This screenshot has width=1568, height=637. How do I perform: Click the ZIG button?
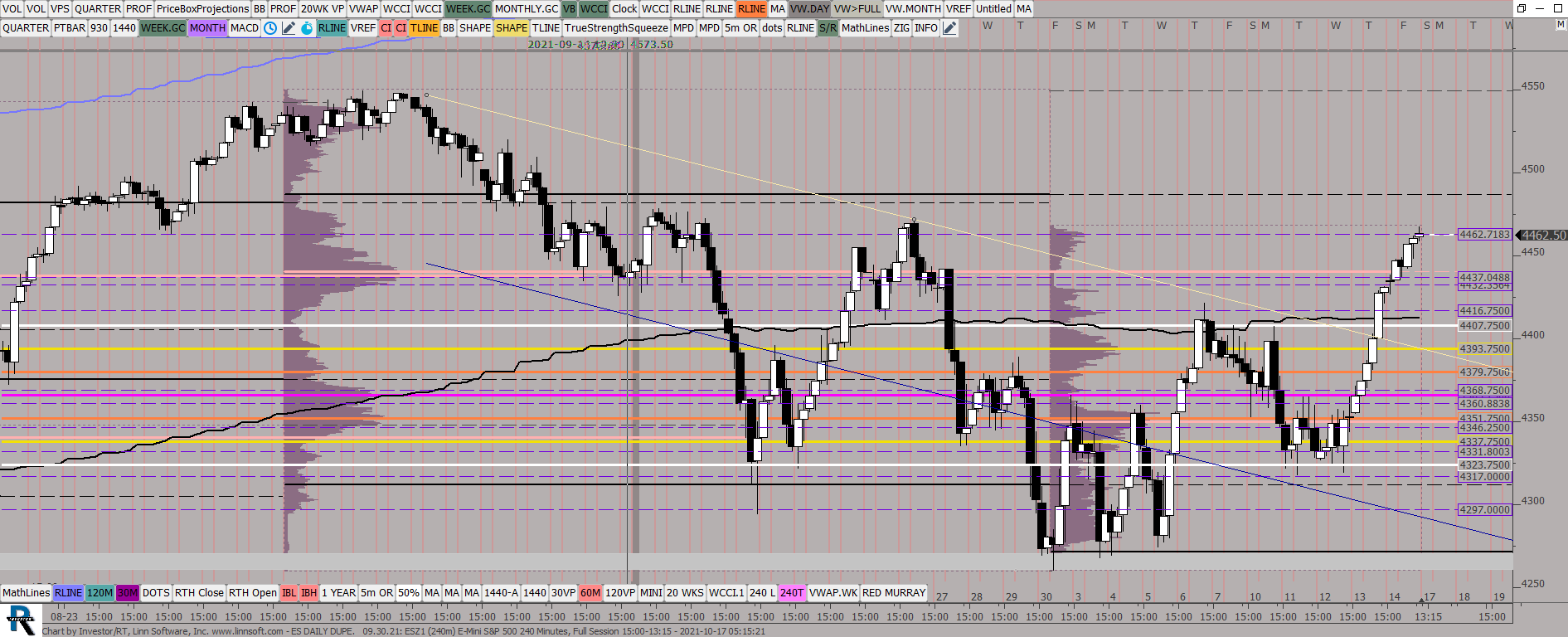pyautogui.click(x=901, y=28)
